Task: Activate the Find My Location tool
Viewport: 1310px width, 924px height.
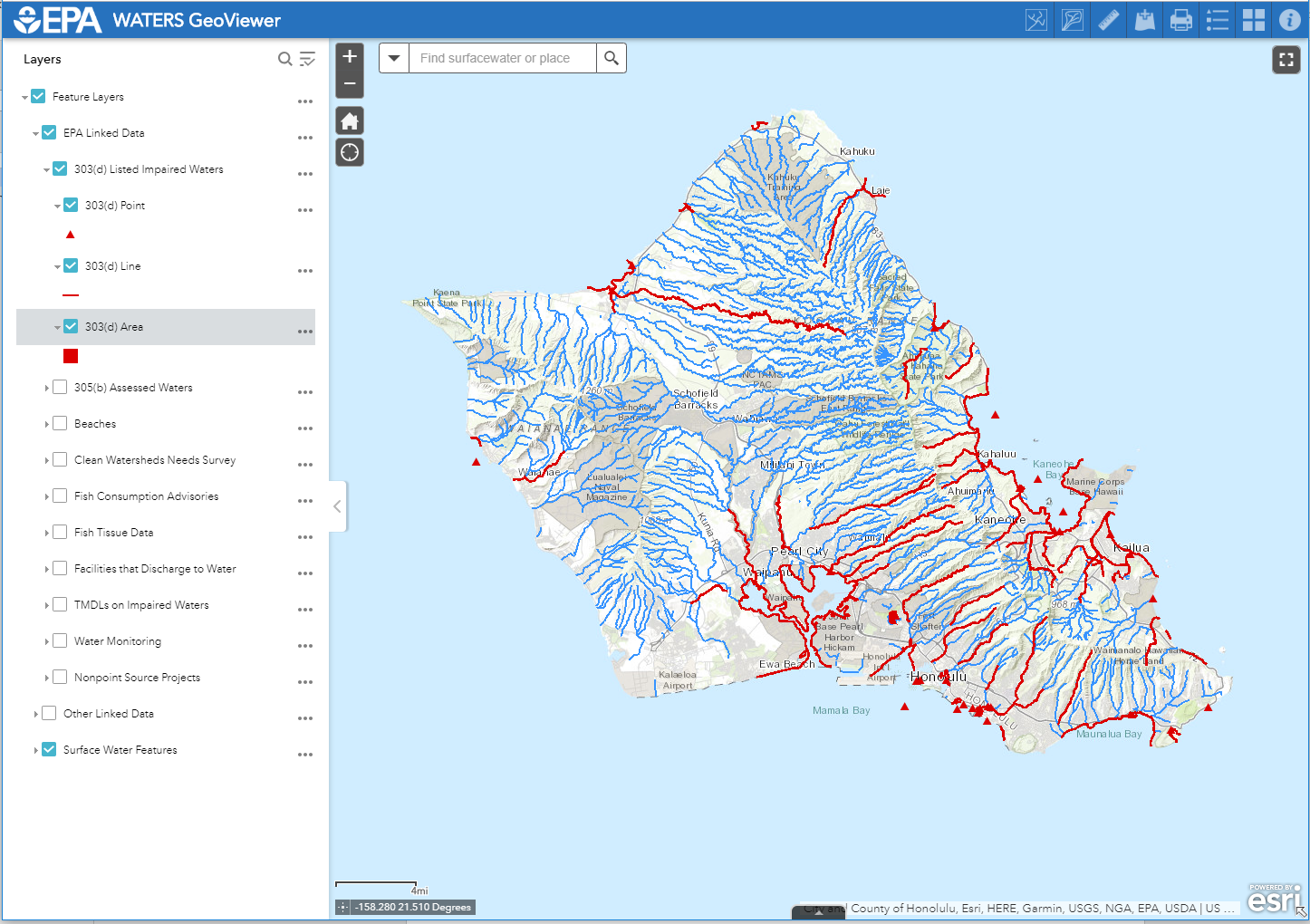Action: pyautogui.click(x=350, y=151)
